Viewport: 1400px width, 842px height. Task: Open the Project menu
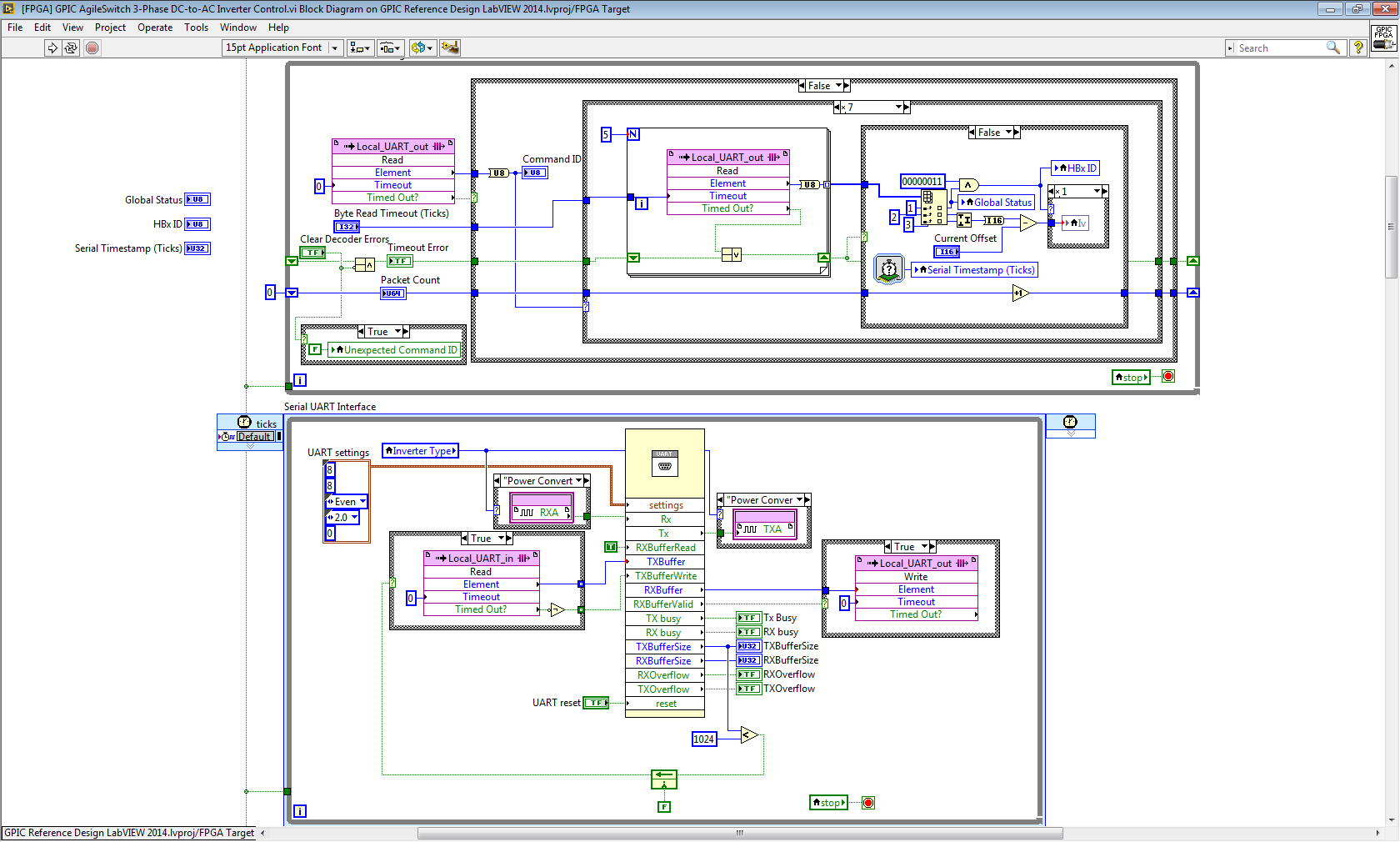coord(110,28)
